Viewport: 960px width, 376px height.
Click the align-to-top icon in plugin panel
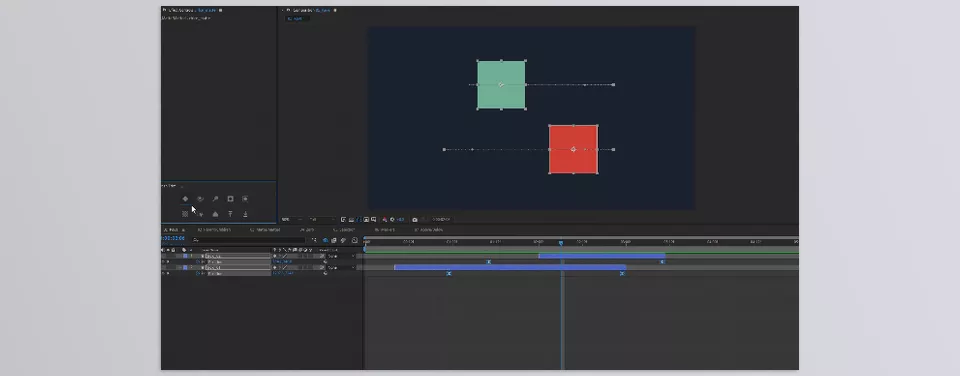click(230, 214)
